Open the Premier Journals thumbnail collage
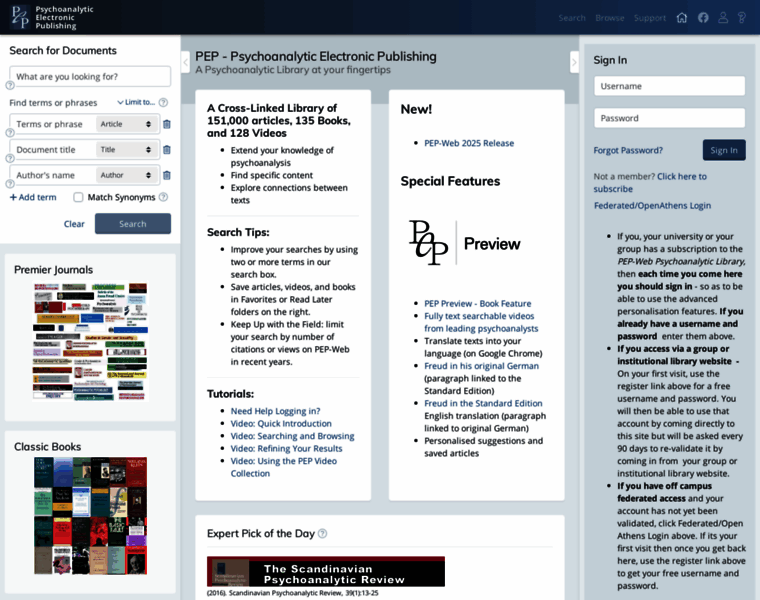760x600 pixels. [91, 341]
